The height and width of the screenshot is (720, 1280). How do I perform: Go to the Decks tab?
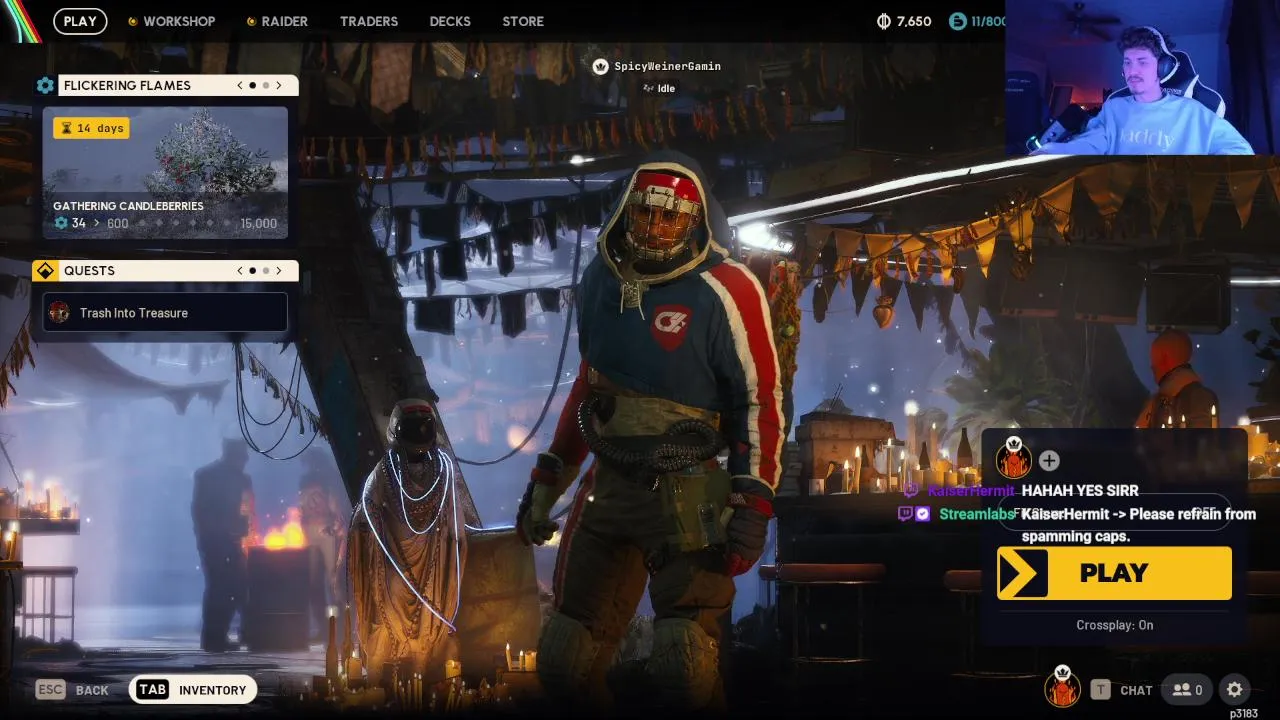(450, 21)
